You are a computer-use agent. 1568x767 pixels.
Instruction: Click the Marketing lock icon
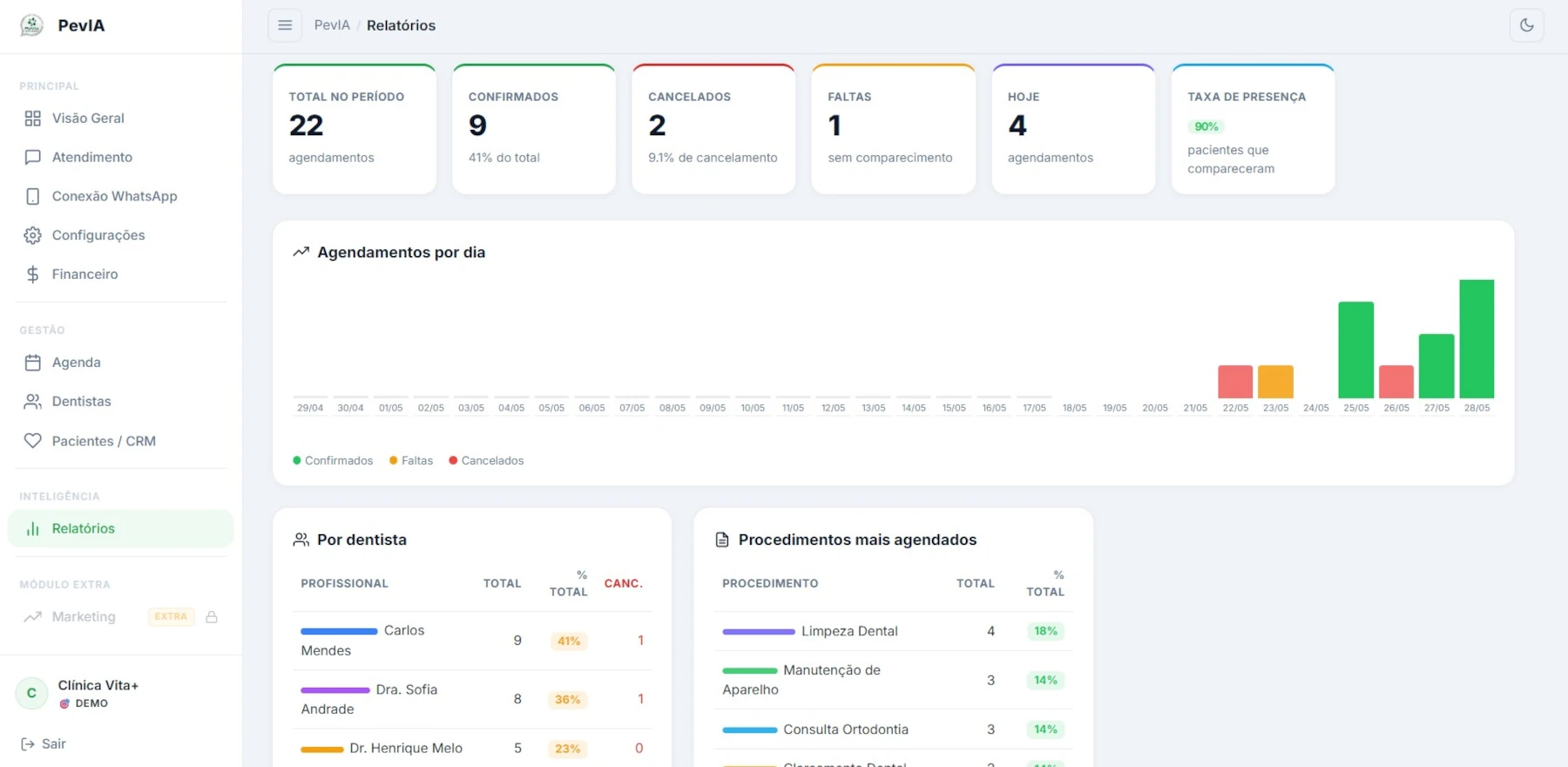point(212,617)
